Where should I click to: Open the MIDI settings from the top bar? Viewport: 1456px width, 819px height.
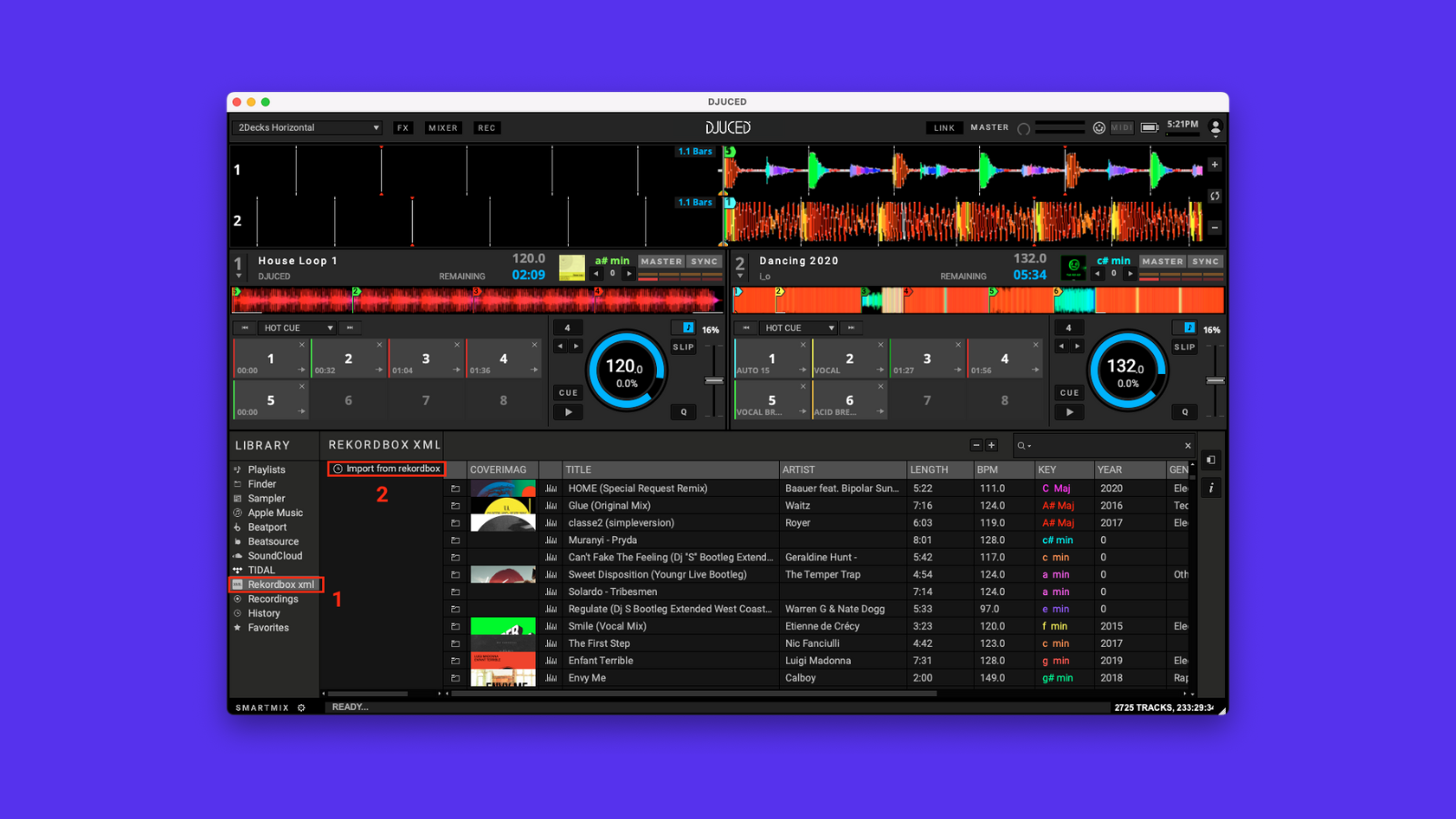click(1120, 126)
